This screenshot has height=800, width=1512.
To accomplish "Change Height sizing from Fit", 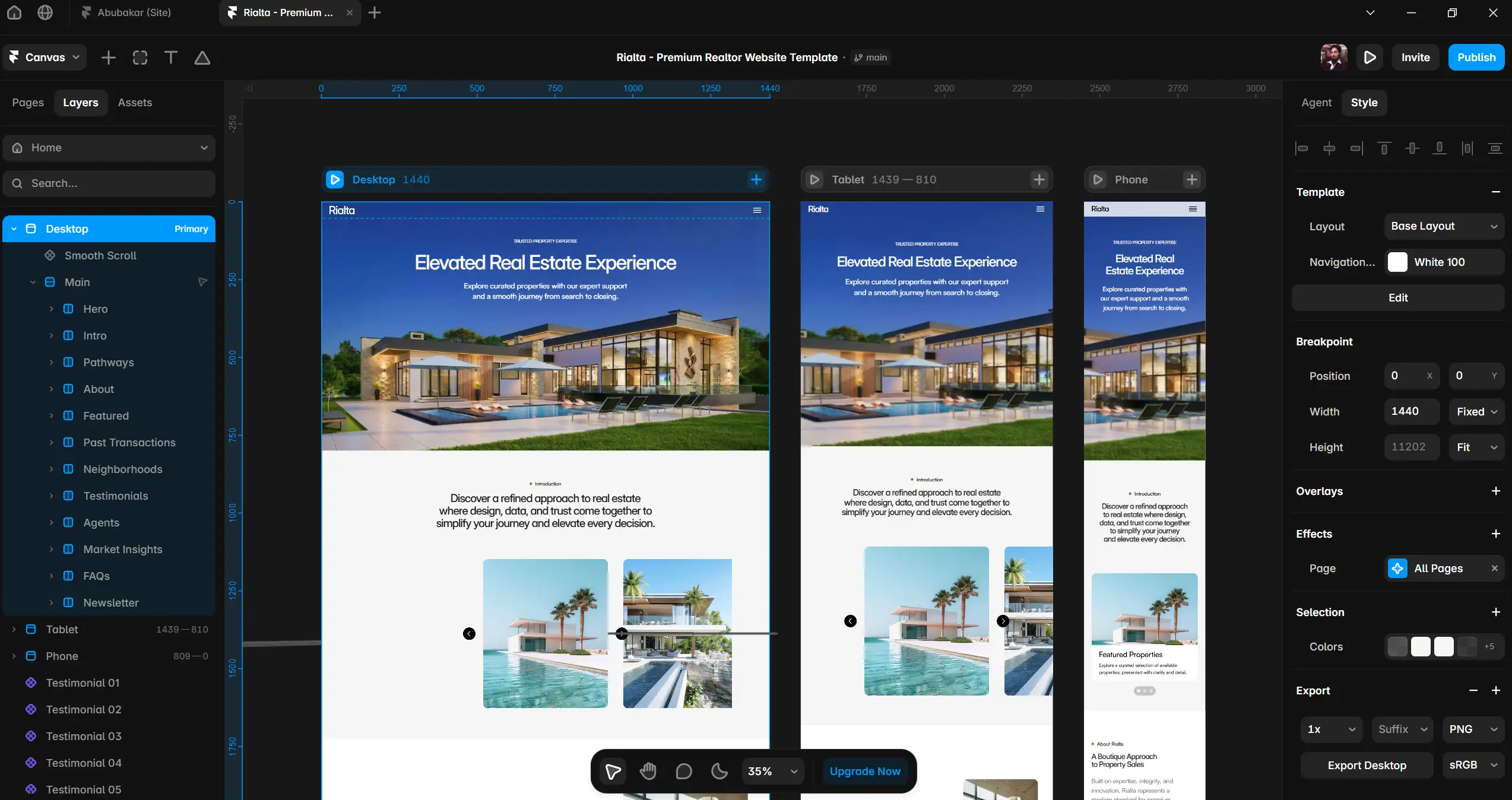I will pos(1476,447).
